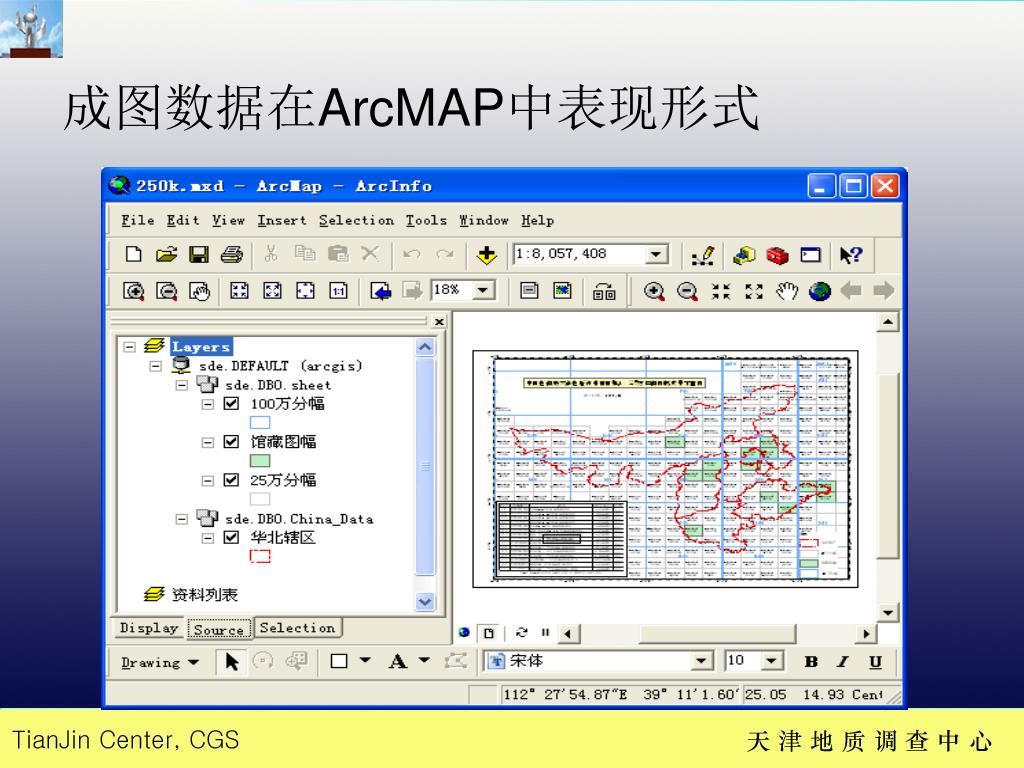
Task: Apply Italic text formatting
Action: (x=843, y=662)
